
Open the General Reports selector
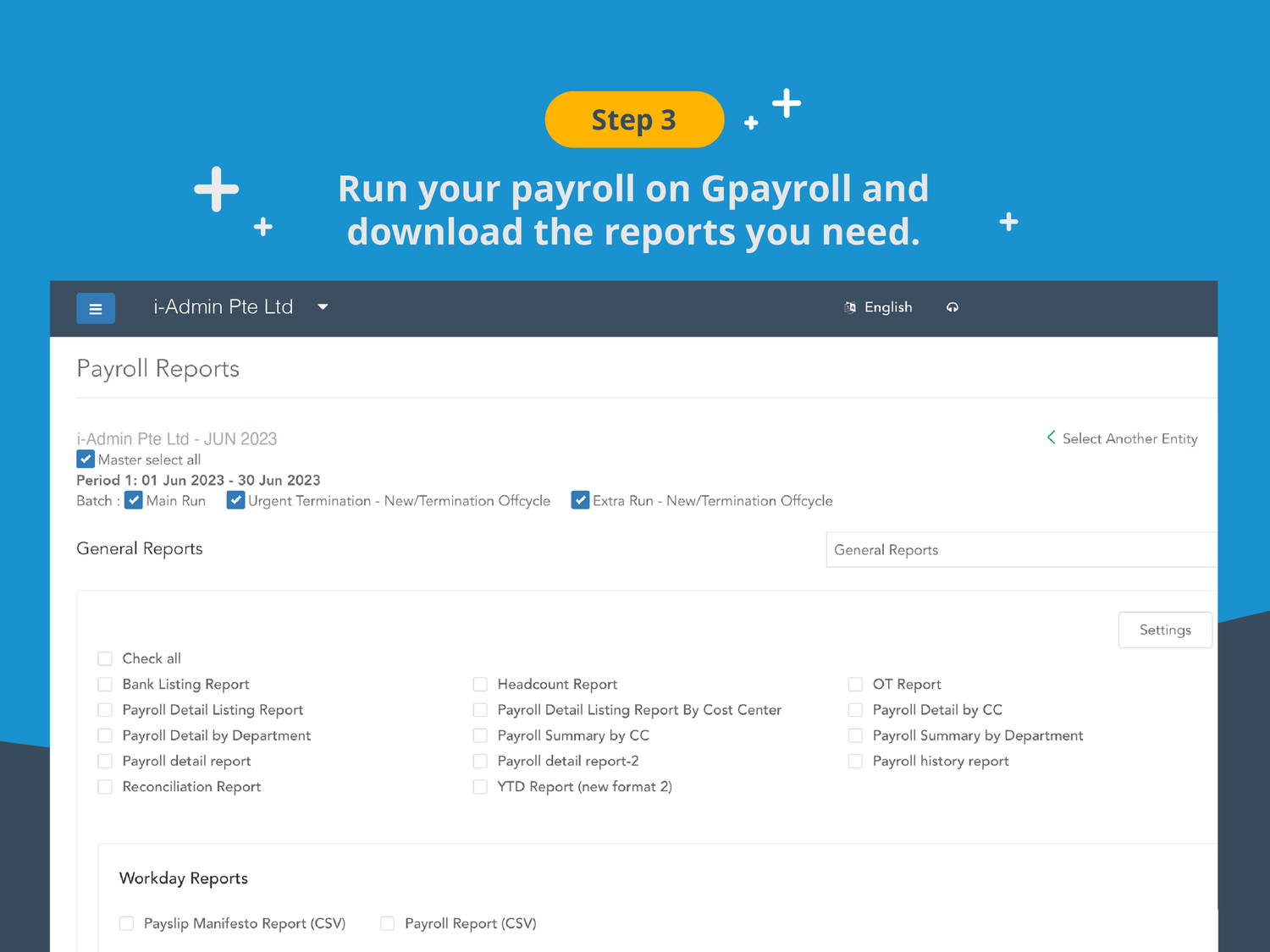tap(1020, 549)
